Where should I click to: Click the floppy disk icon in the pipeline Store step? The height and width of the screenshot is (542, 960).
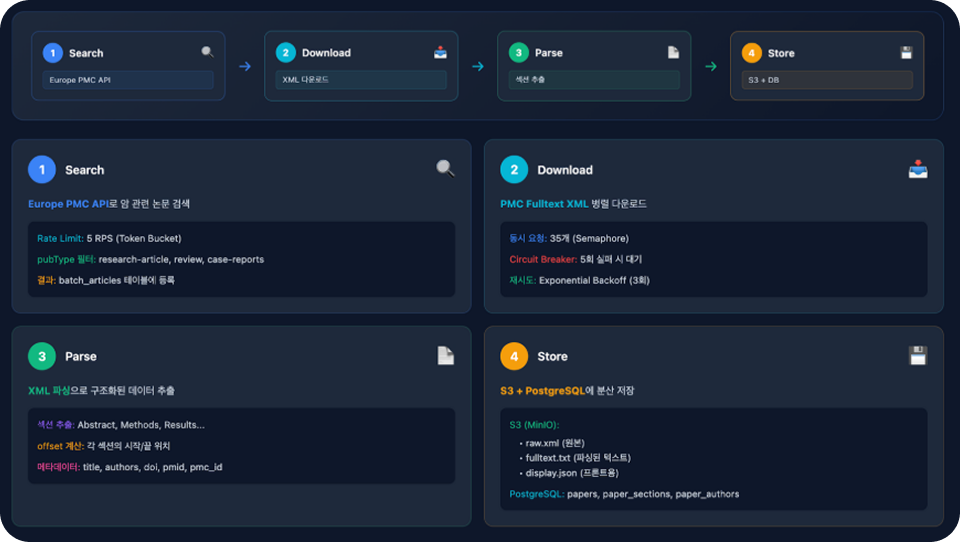point(906,52)
